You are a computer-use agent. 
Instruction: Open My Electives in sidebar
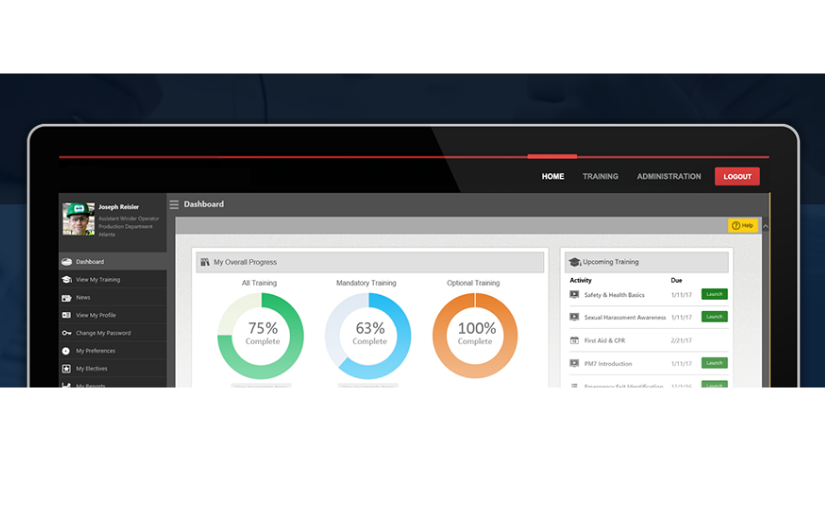[113, 369]
